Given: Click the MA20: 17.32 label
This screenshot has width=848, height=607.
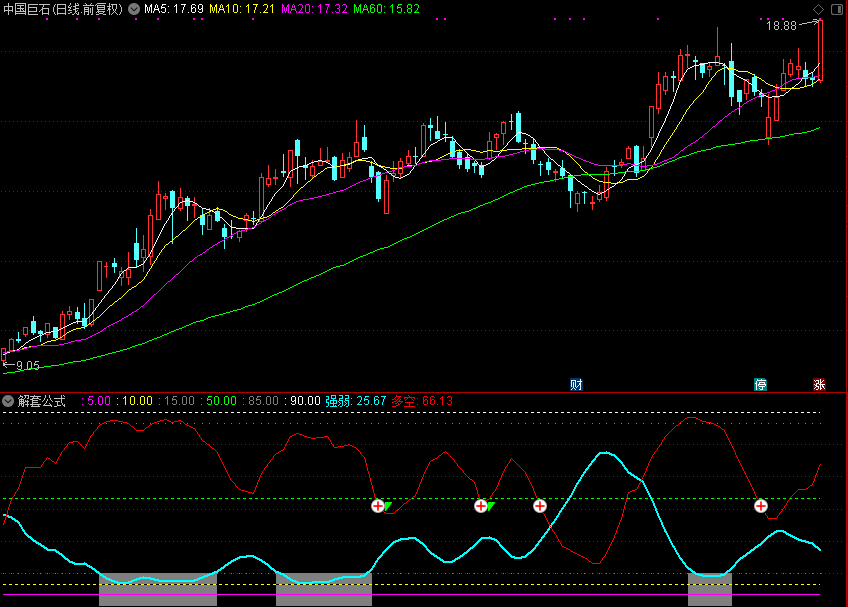Looking at the screenshot, I should (x=314, y=9).
